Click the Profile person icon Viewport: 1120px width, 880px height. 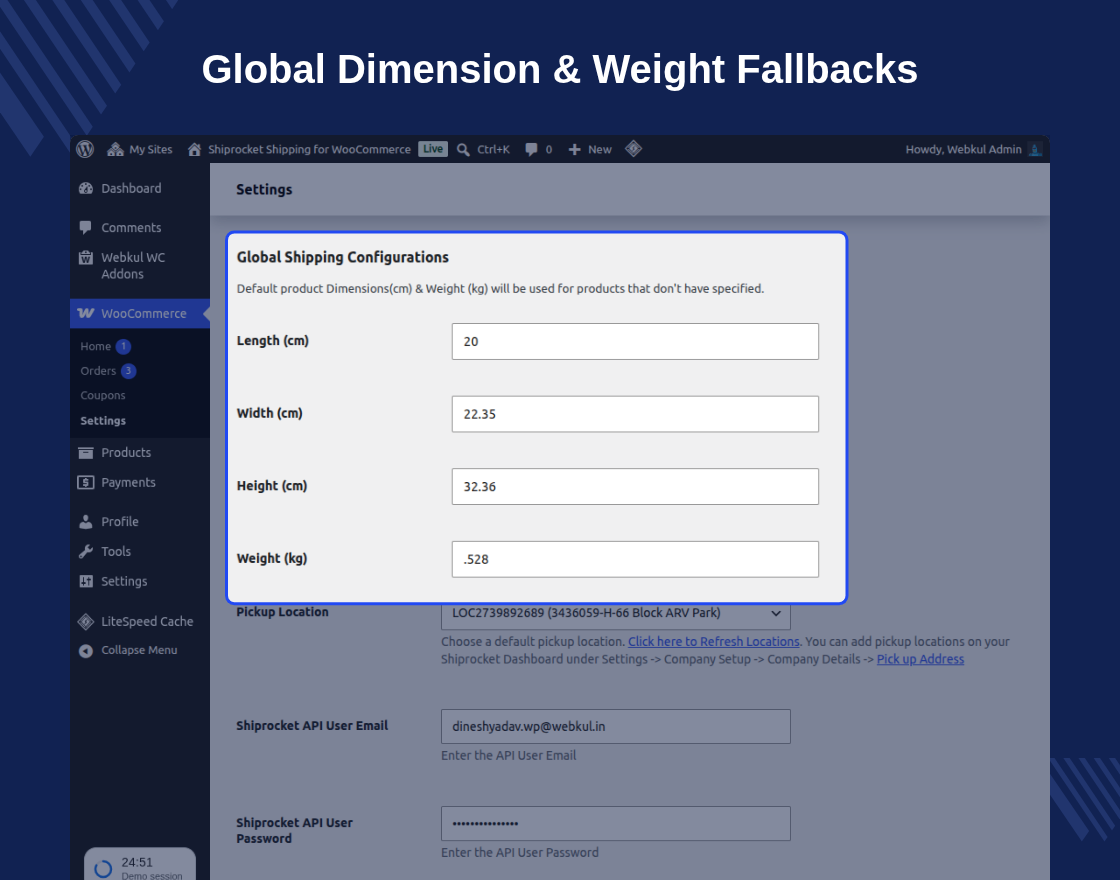point(86,522)
